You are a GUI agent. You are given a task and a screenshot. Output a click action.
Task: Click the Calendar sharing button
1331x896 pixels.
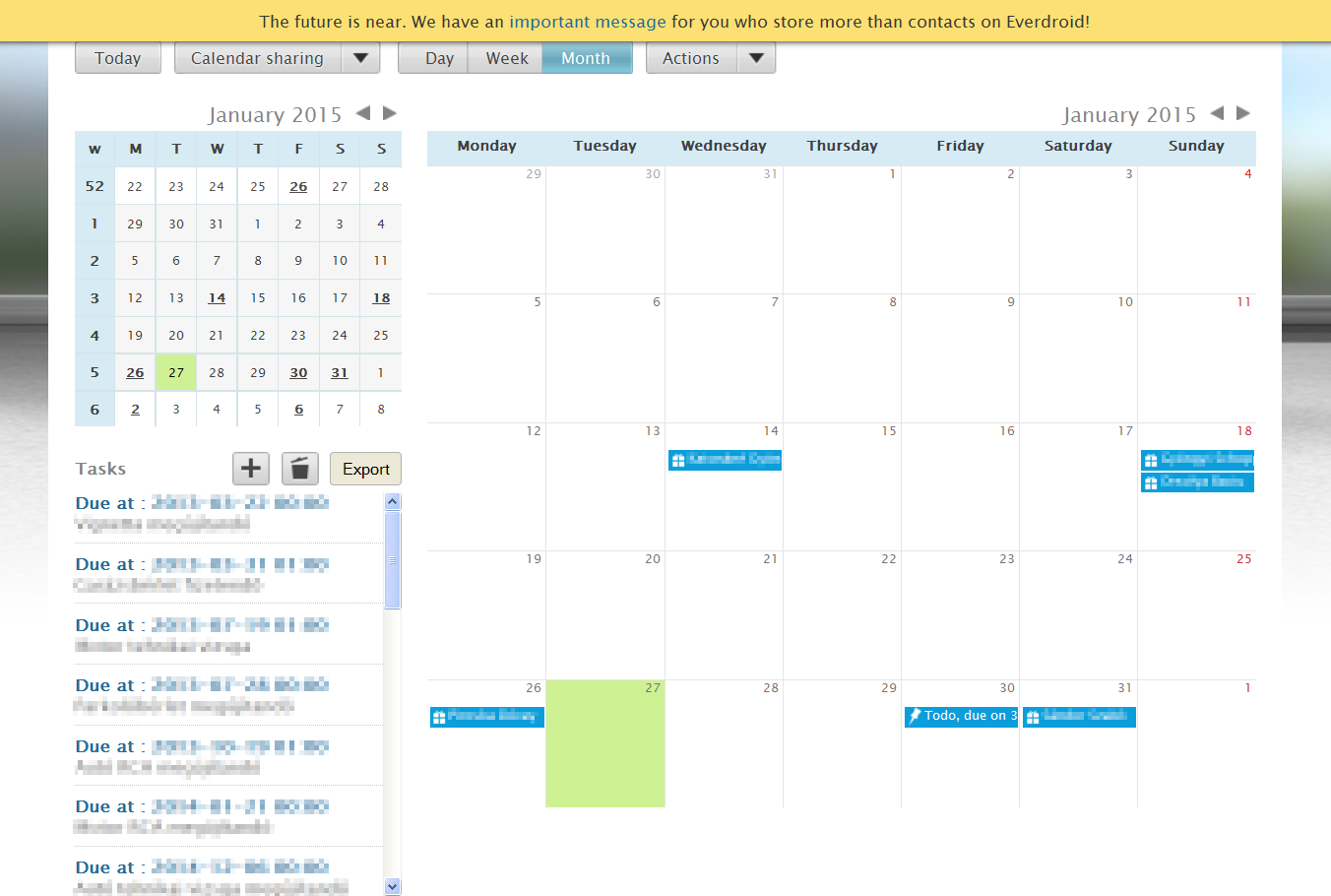pyautogui.click(x=257, y=58)
